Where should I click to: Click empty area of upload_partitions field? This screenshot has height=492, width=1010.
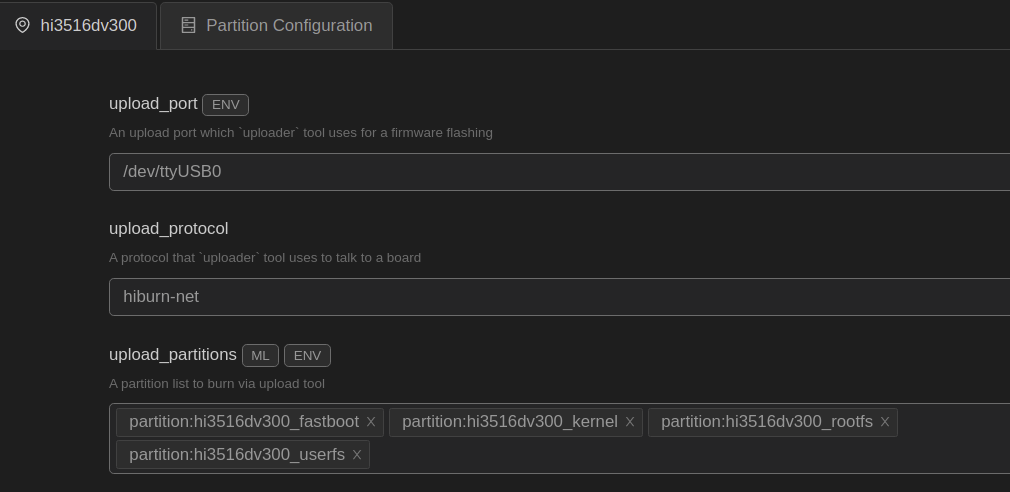tap(680, 455)
